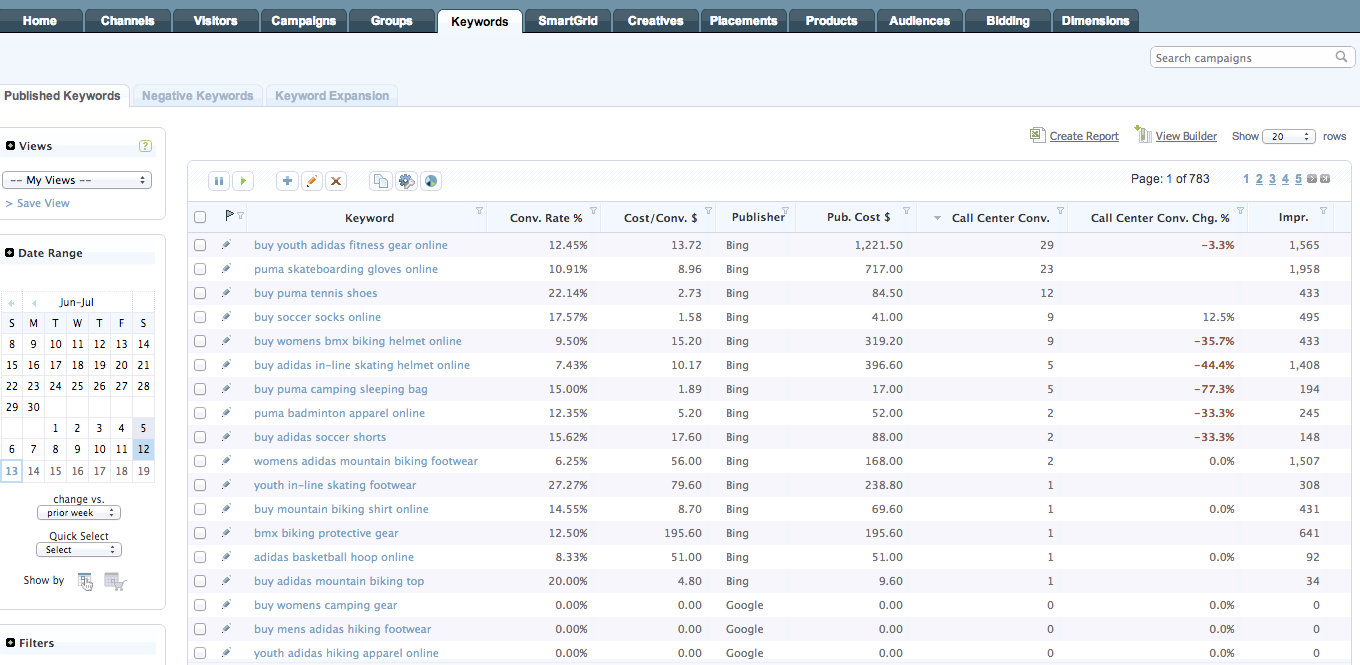Select July 12 in the calendar

tap(143, 449)
